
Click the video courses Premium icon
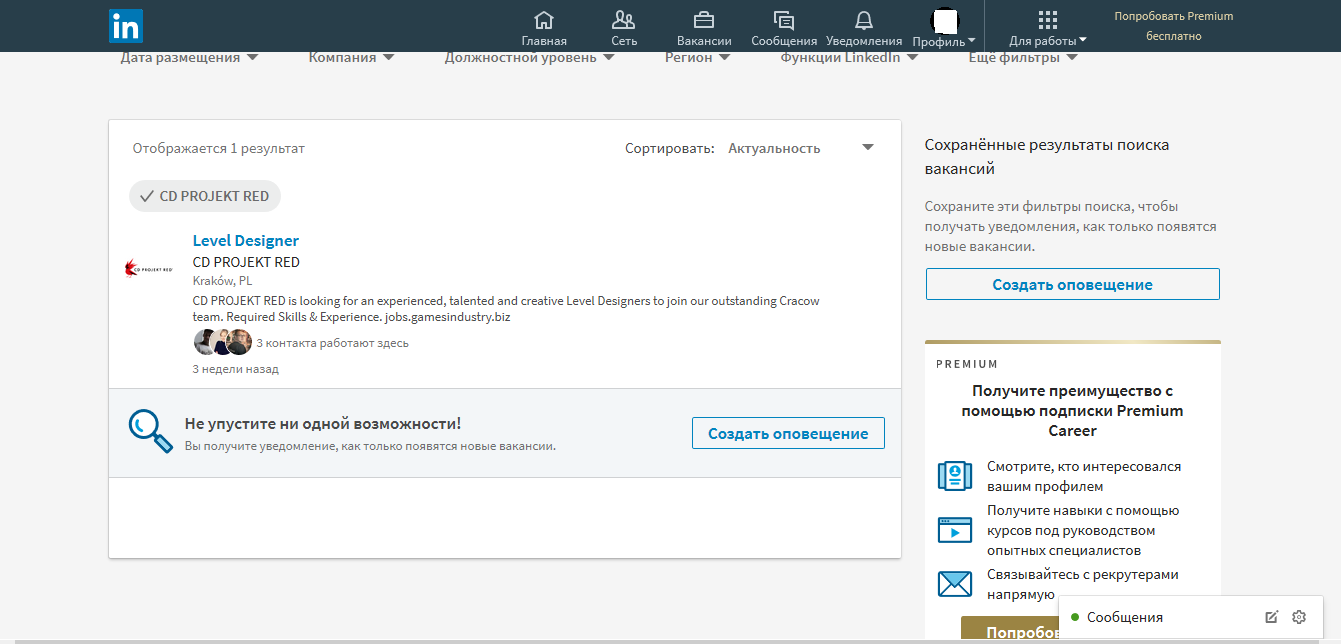955,530
